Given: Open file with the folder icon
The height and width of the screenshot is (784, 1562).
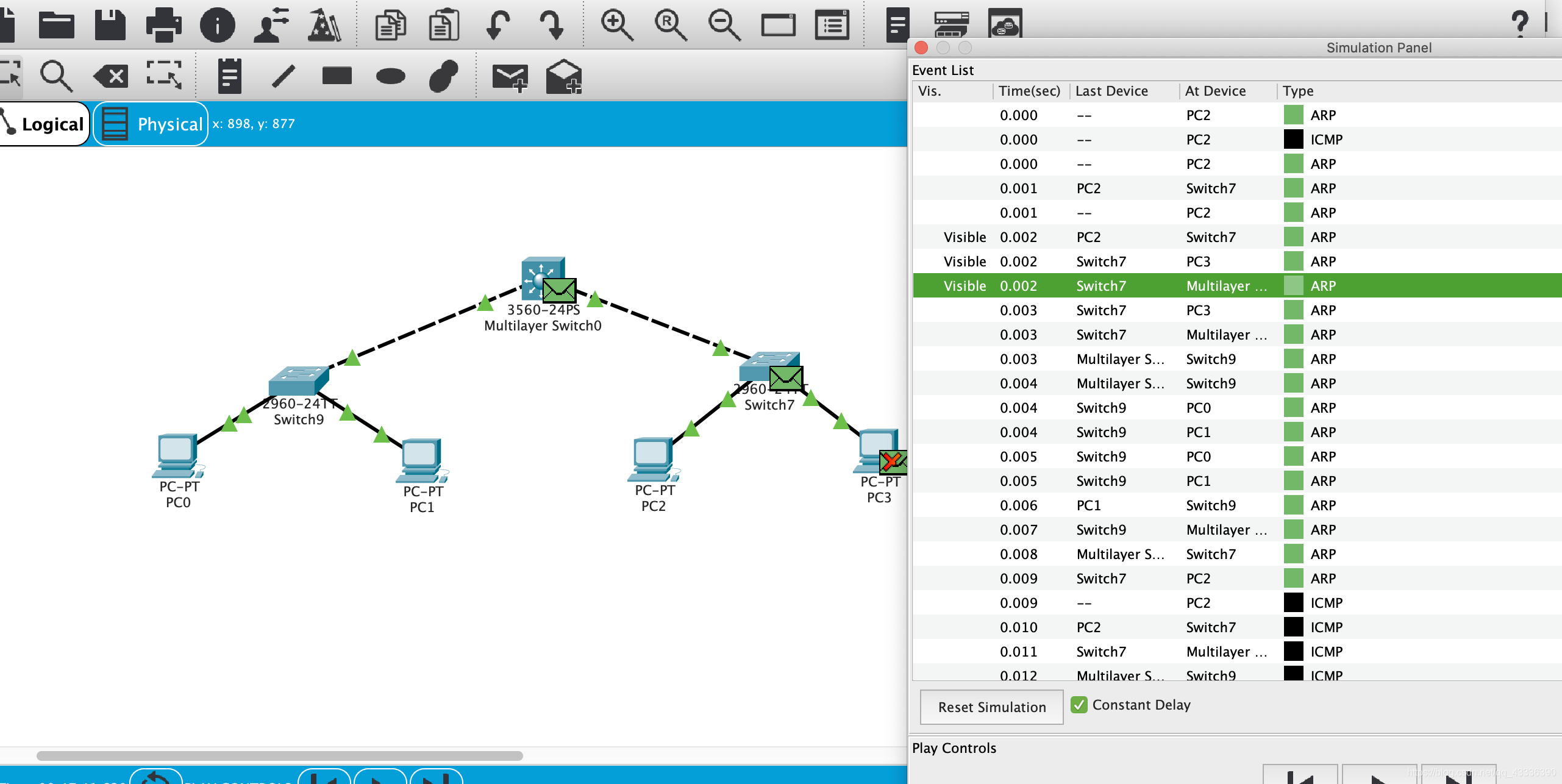Looking at the screenshot, I should (56, 25).
